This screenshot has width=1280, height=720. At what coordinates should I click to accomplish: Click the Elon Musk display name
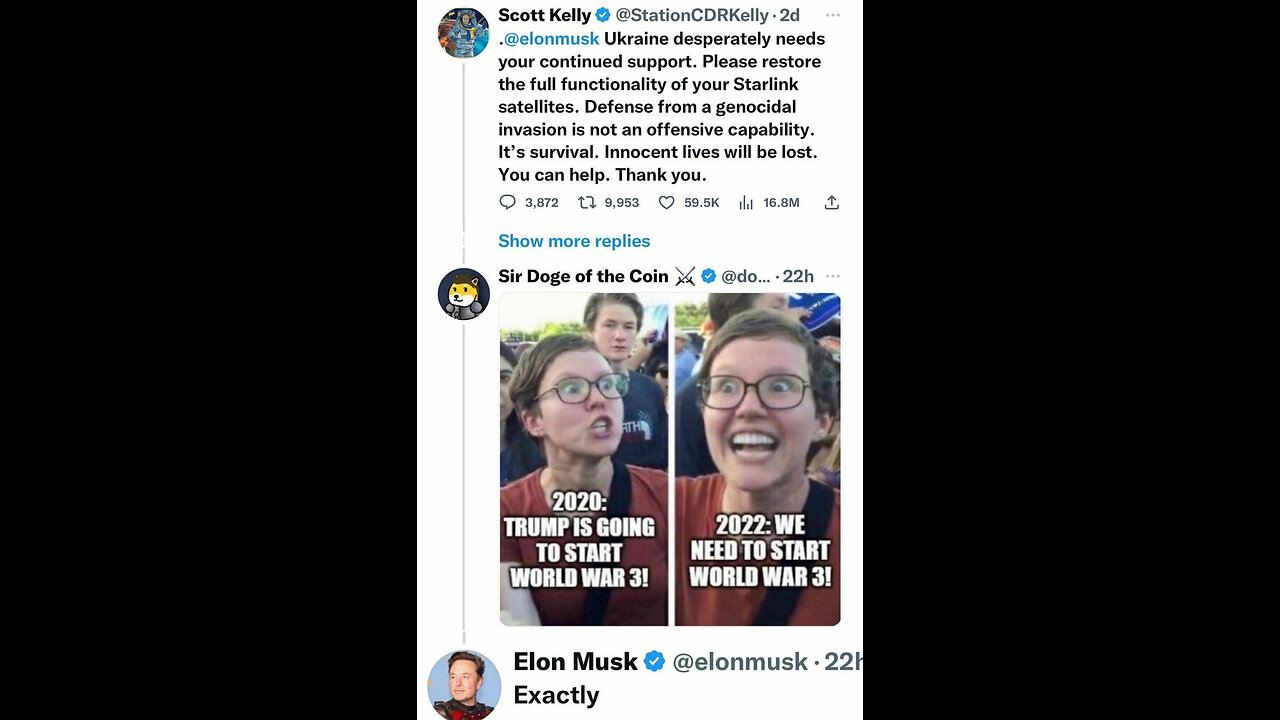click(575, 661)
